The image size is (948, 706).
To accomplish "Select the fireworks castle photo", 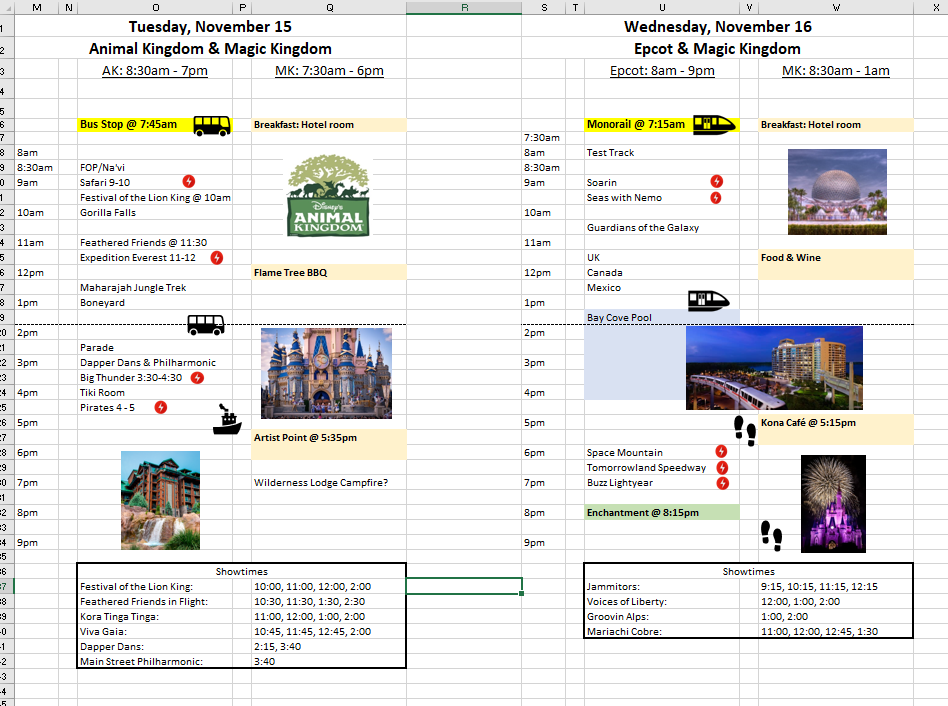I will 833,503.
